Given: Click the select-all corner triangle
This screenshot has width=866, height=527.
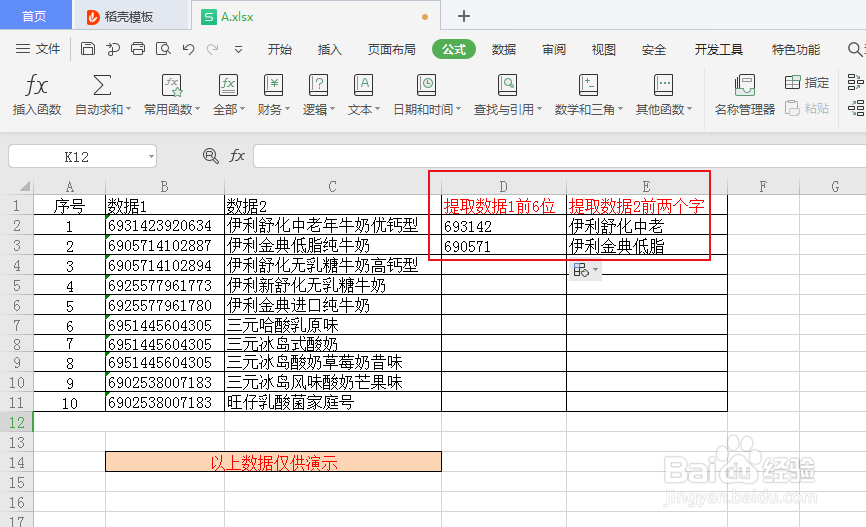Looking at the screenshot, I should (24, 186).
